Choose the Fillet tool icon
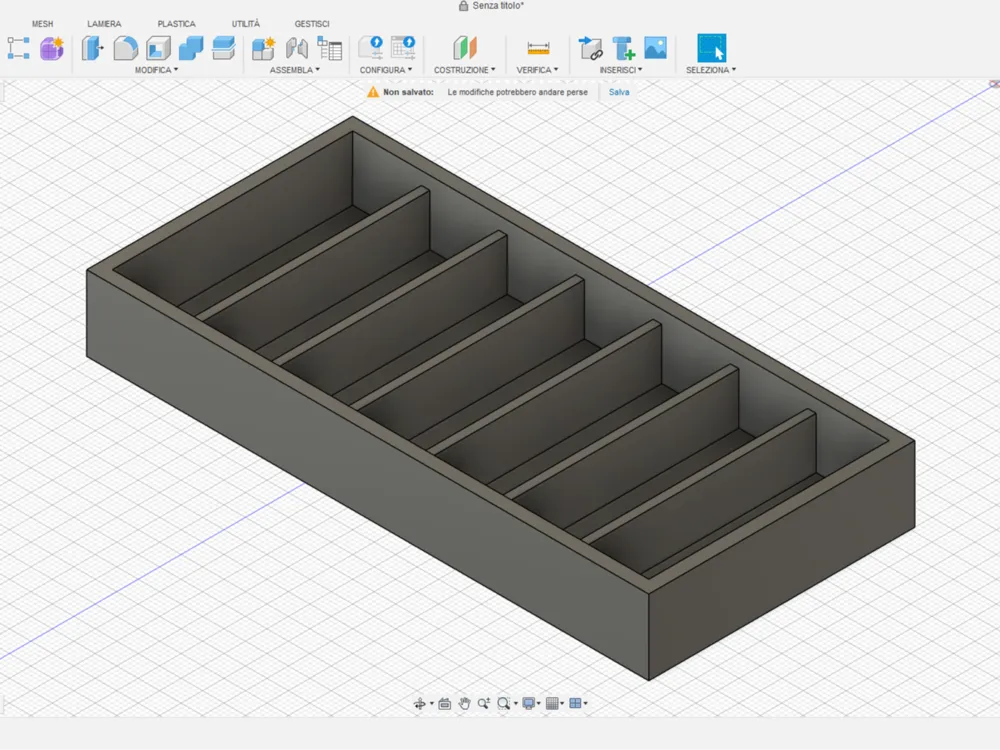 [x=126, y=48]
